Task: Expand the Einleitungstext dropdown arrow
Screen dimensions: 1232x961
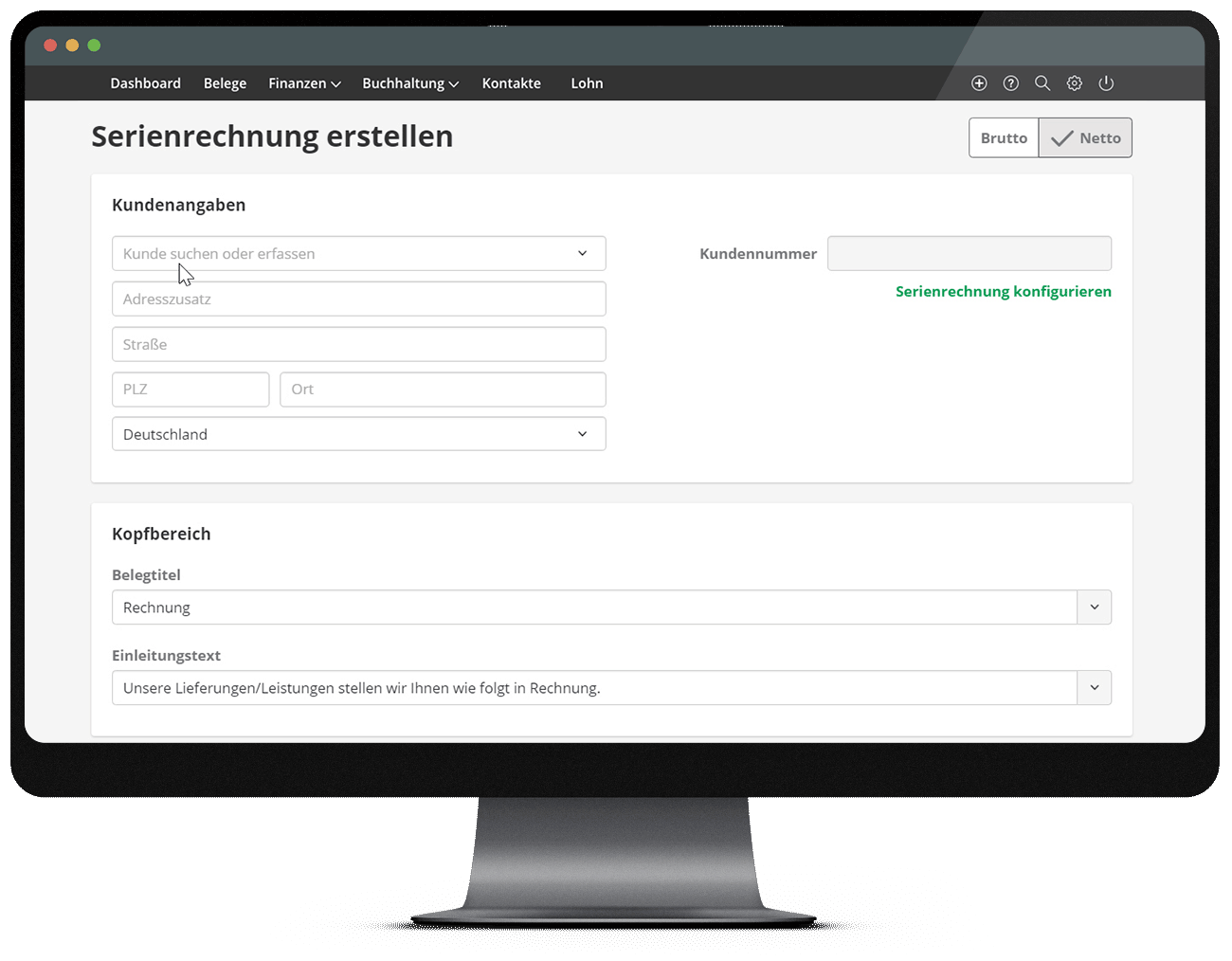Action: [x=1095, y=688]
